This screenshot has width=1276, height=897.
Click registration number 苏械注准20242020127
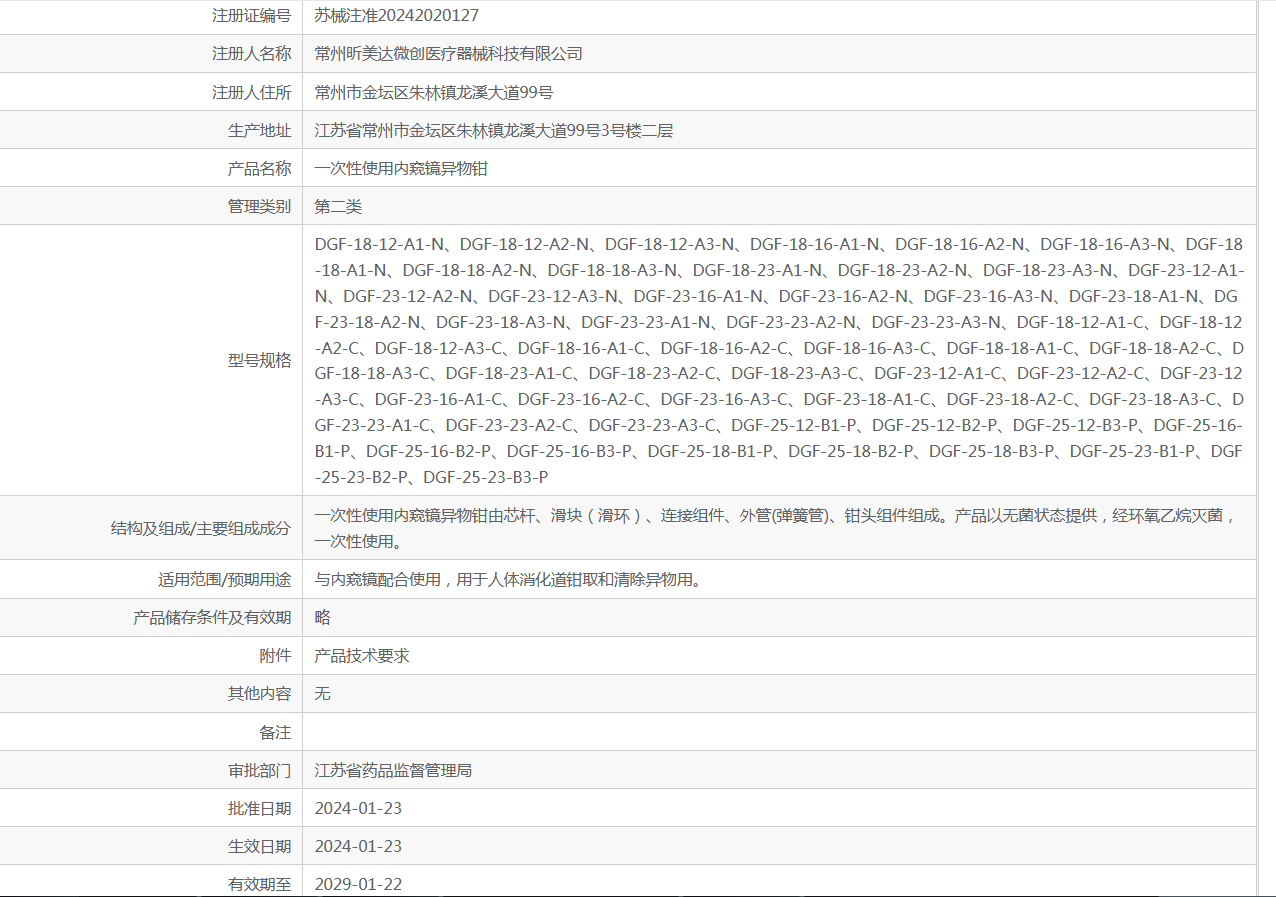(396, 15)
